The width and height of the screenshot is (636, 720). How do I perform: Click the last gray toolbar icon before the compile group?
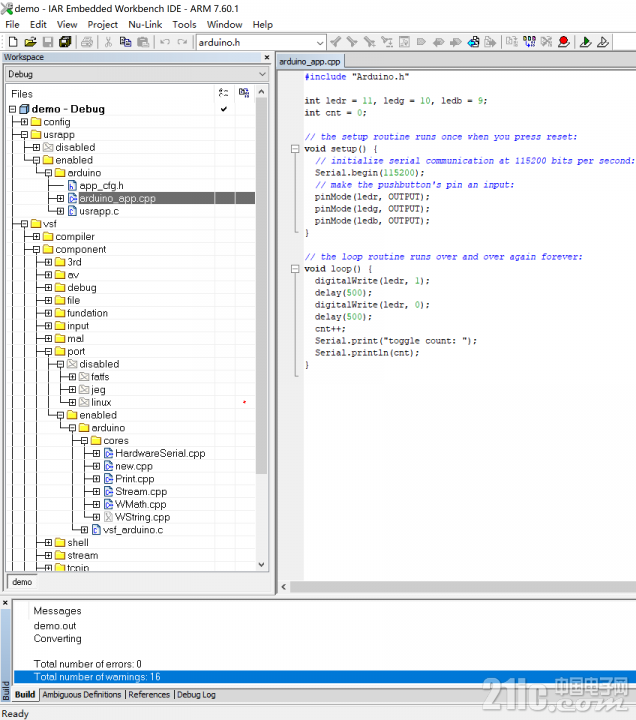point(490,42)
